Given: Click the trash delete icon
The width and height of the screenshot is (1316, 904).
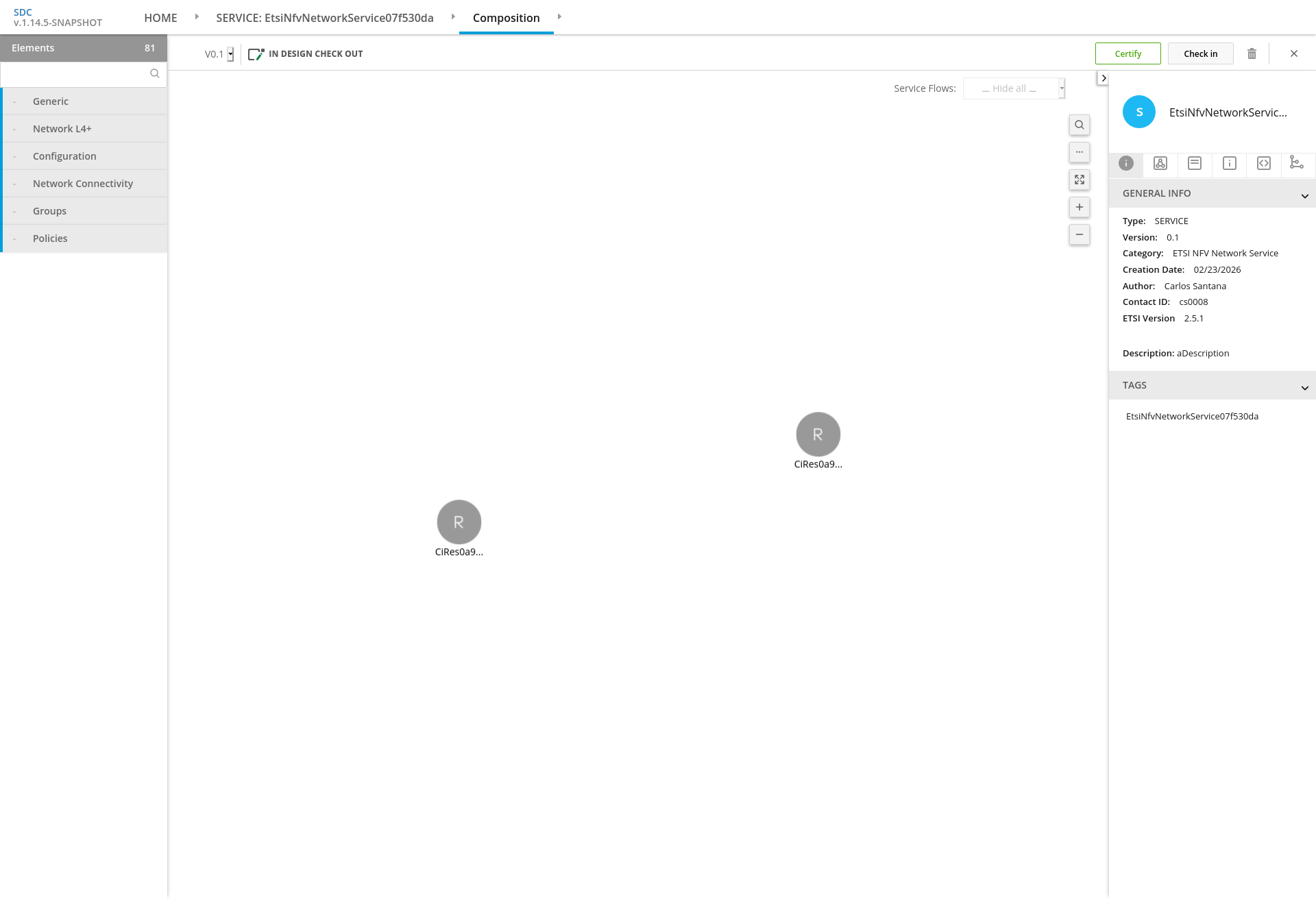Looking at the screenshot, I should [1252, 53].
